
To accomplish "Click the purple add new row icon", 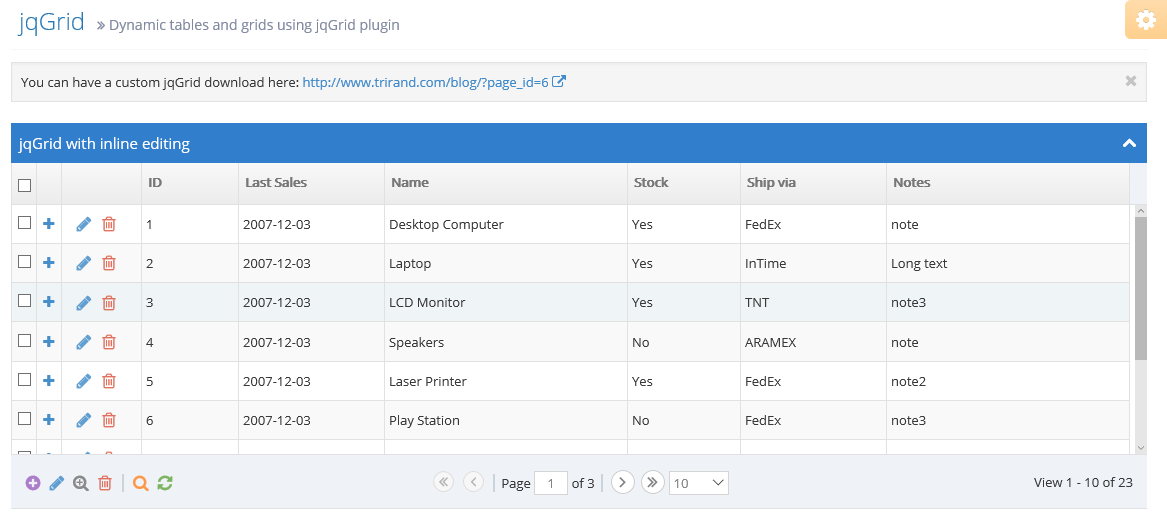I will point(33,483).
